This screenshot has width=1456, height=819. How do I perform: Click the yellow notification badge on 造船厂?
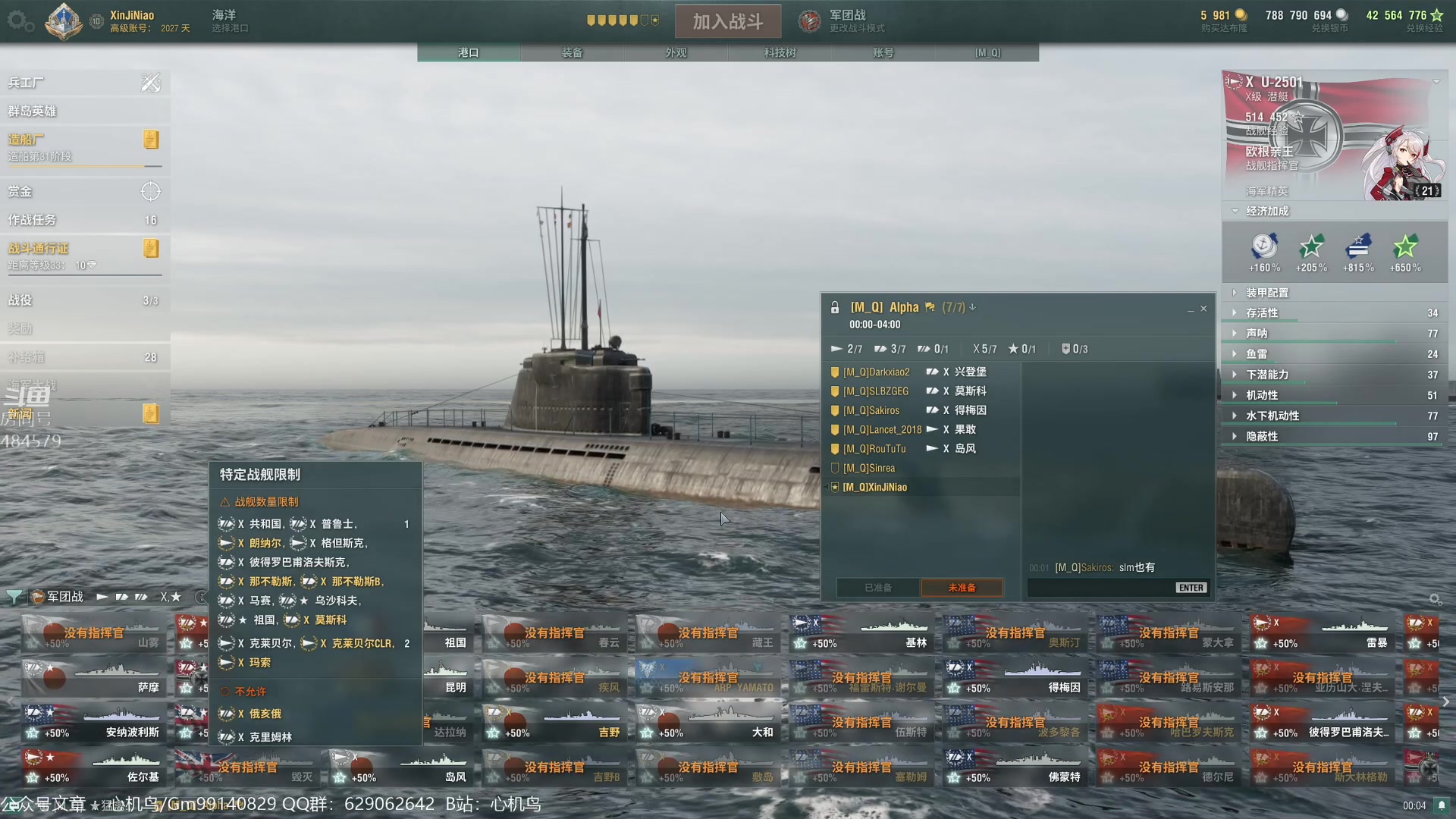151,139
